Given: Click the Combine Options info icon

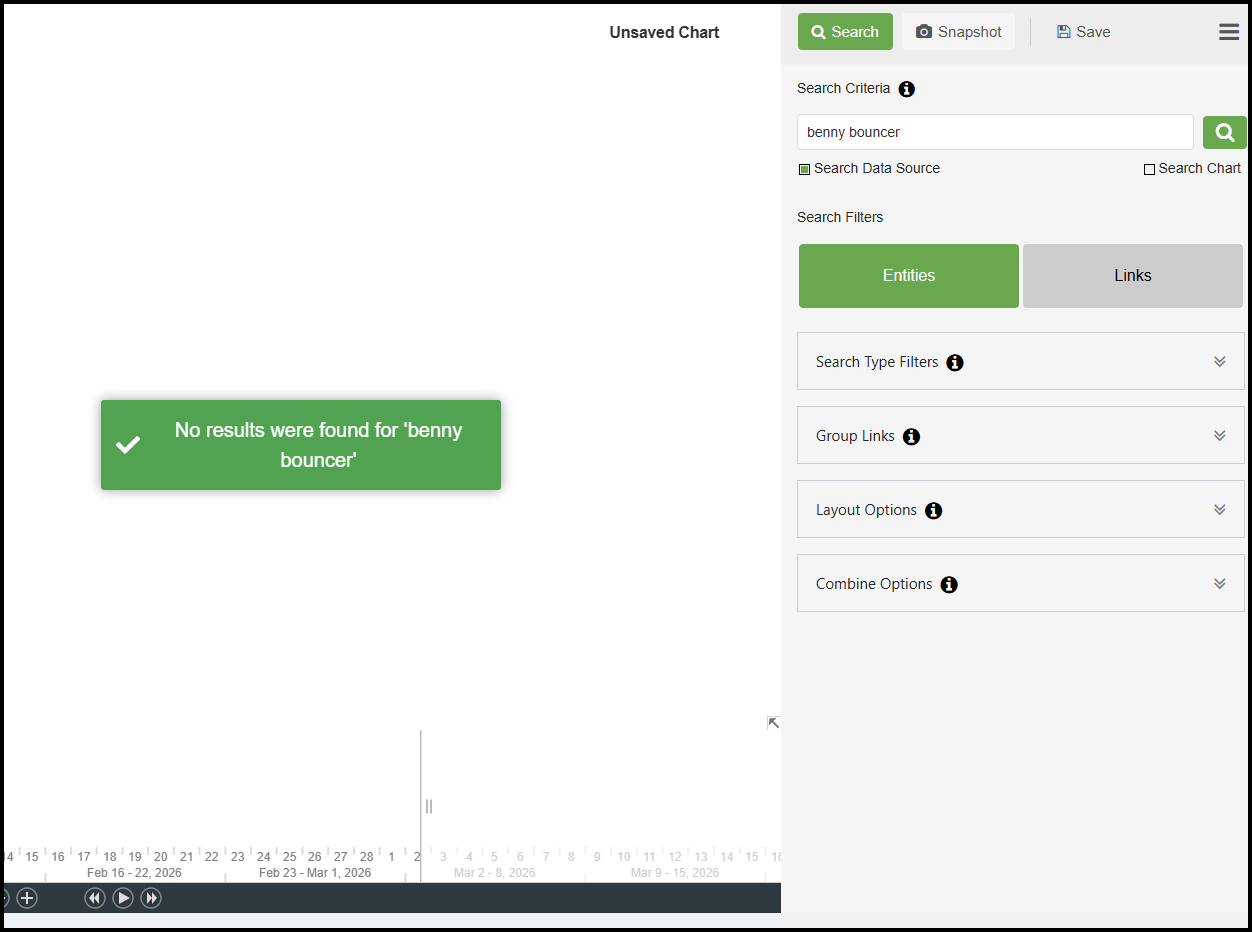Looking at the screenshot, I should coord(949,585).
